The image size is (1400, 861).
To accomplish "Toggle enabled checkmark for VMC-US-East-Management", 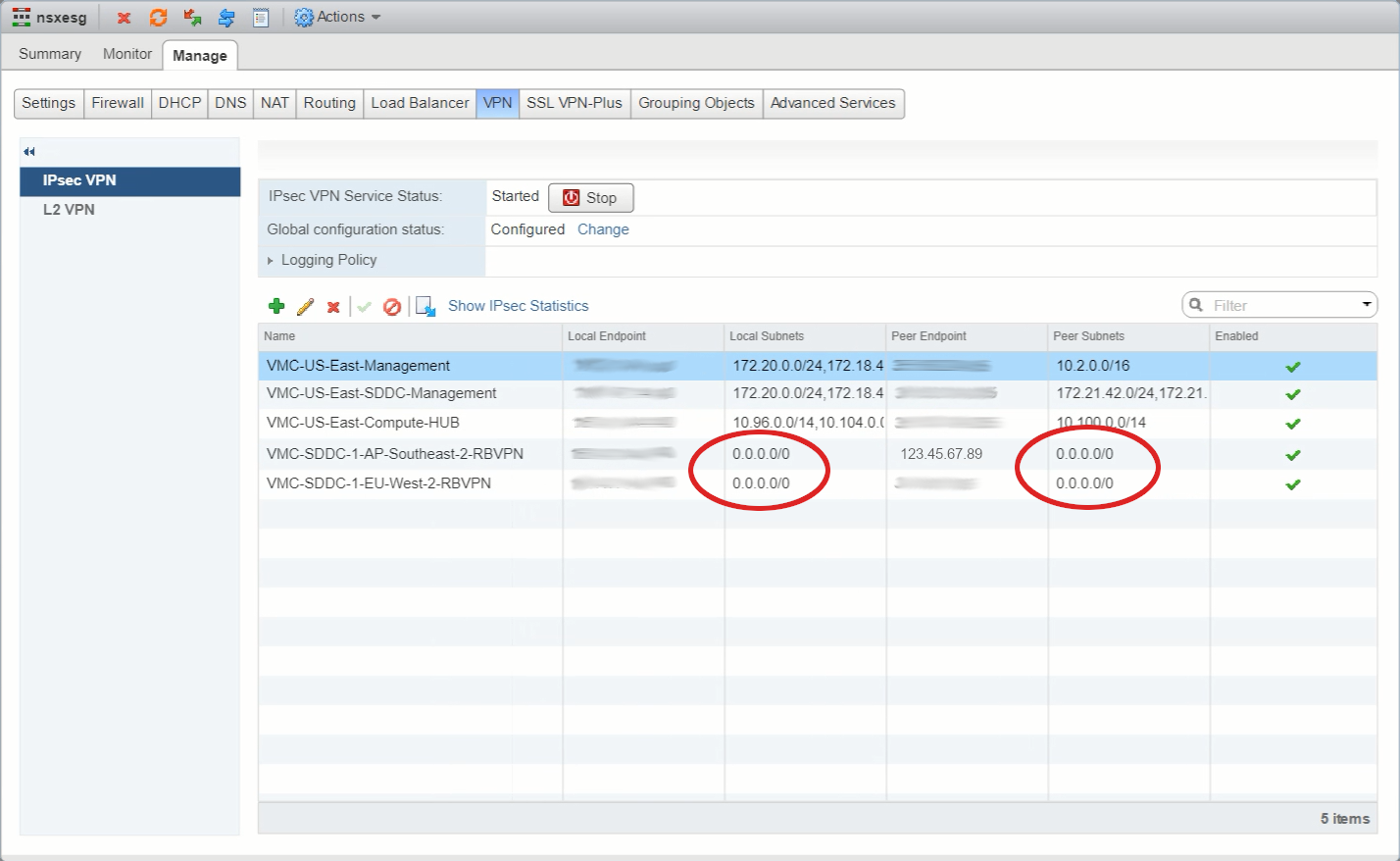I will (1292, 367).
